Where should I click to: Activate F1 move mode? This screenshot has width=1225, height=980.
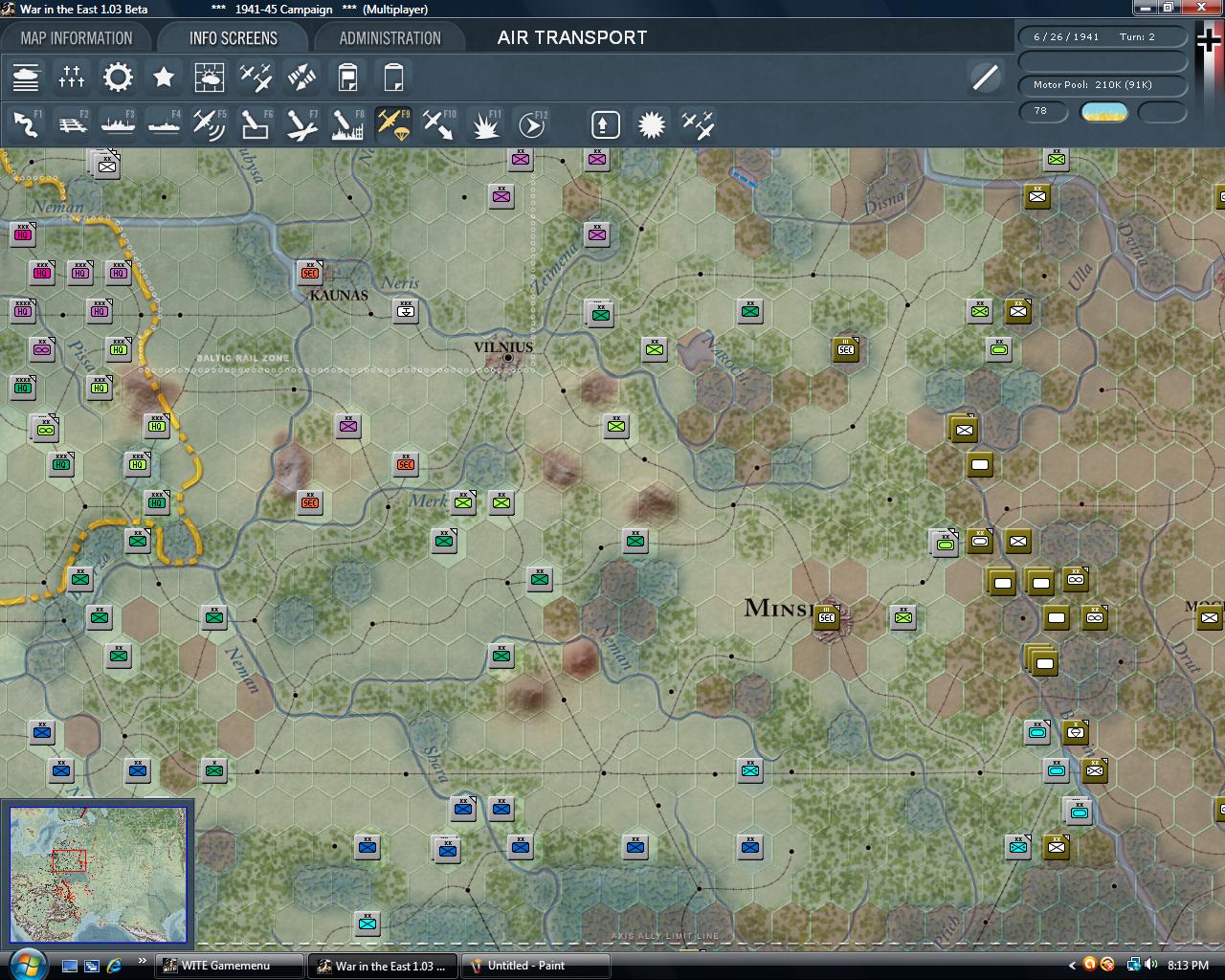point(26,124)
